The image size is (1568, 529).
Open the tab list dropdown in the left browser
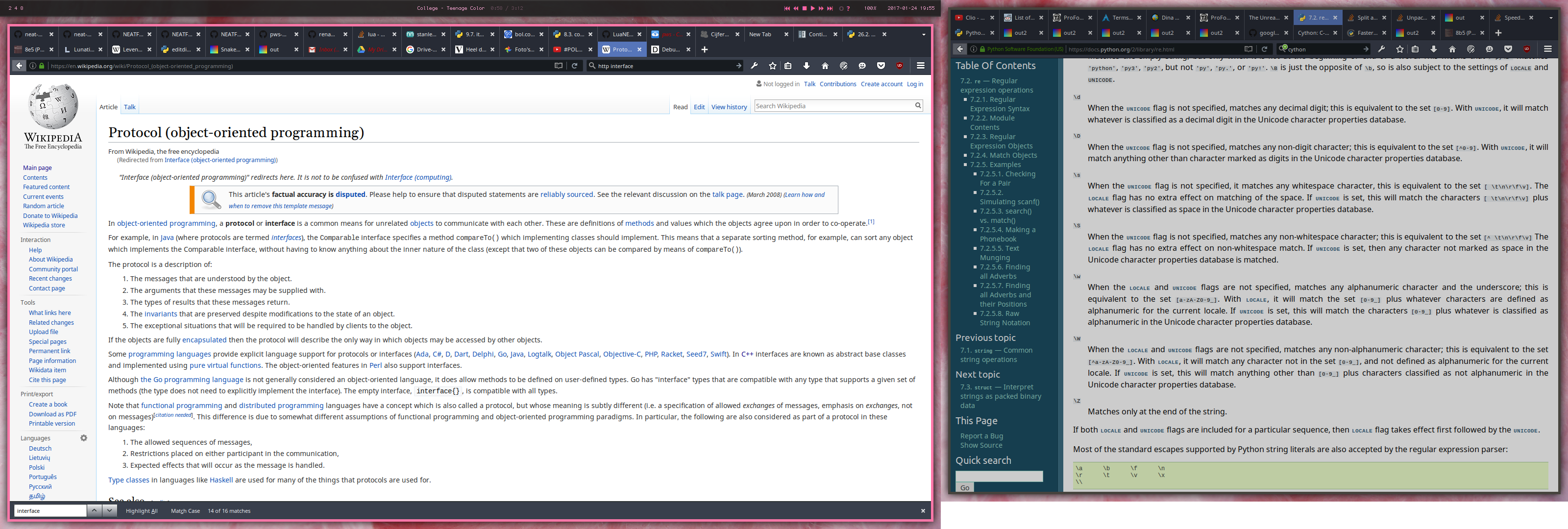[x=923, y=35]
